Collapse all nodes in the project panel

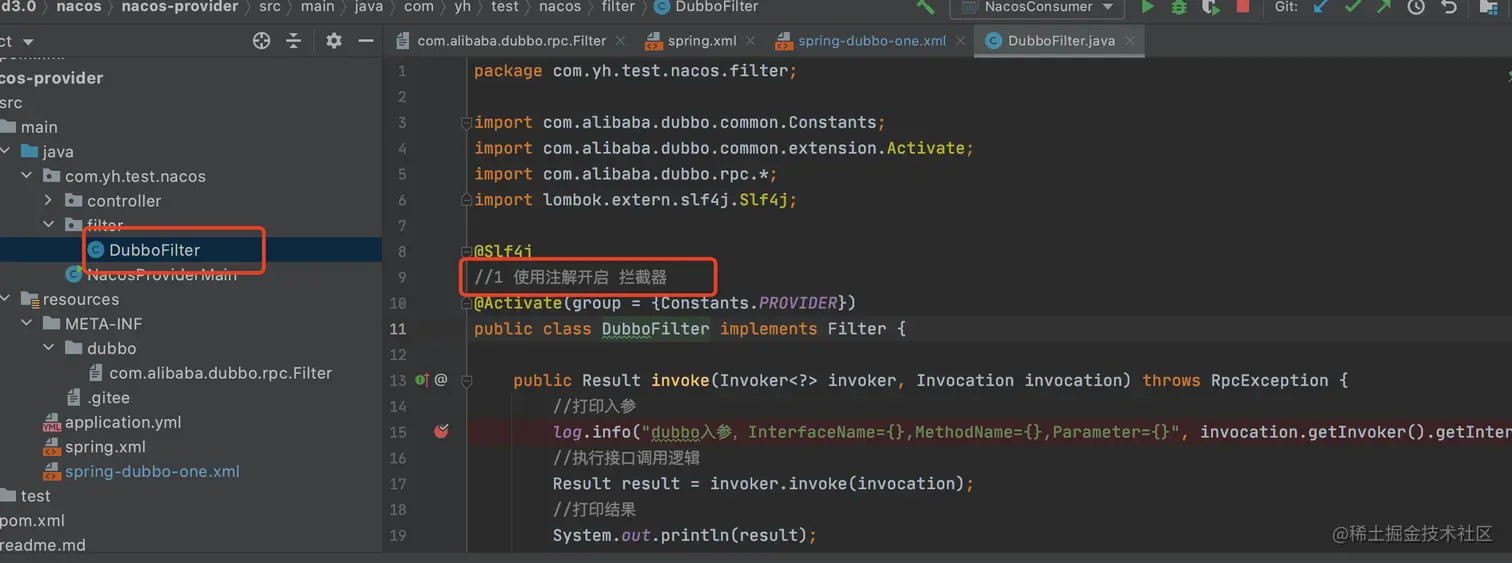click(294, 41)
